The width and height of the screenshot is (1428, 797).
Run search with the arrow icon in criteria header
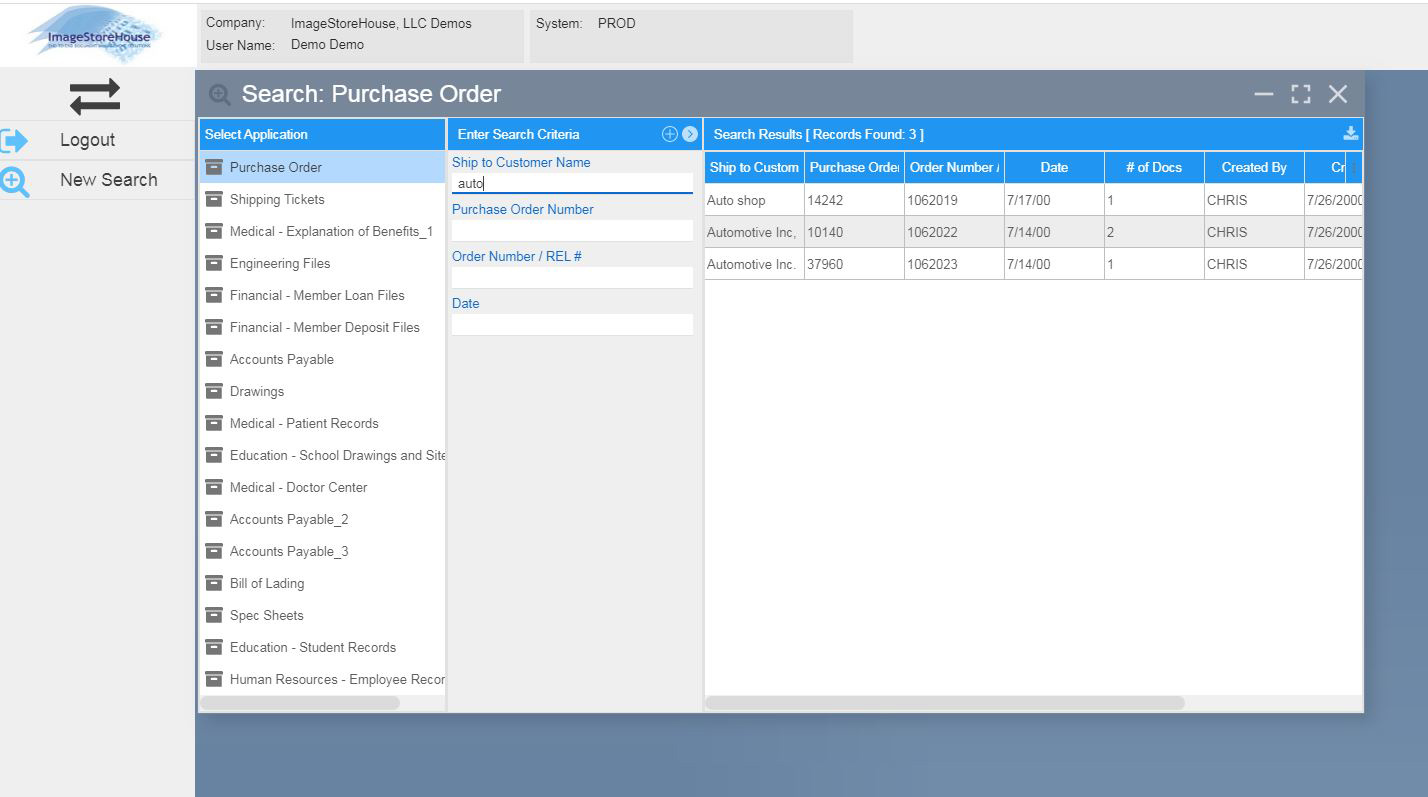[690, 134]
